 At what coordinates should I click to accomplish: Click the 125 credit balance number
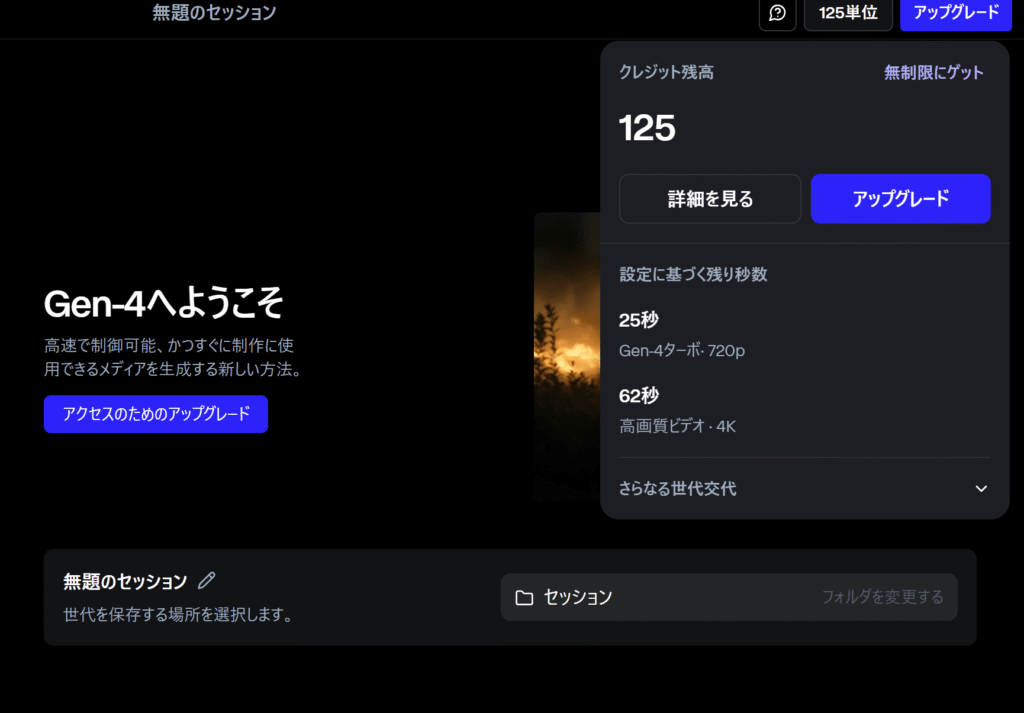tap(647, 127)
